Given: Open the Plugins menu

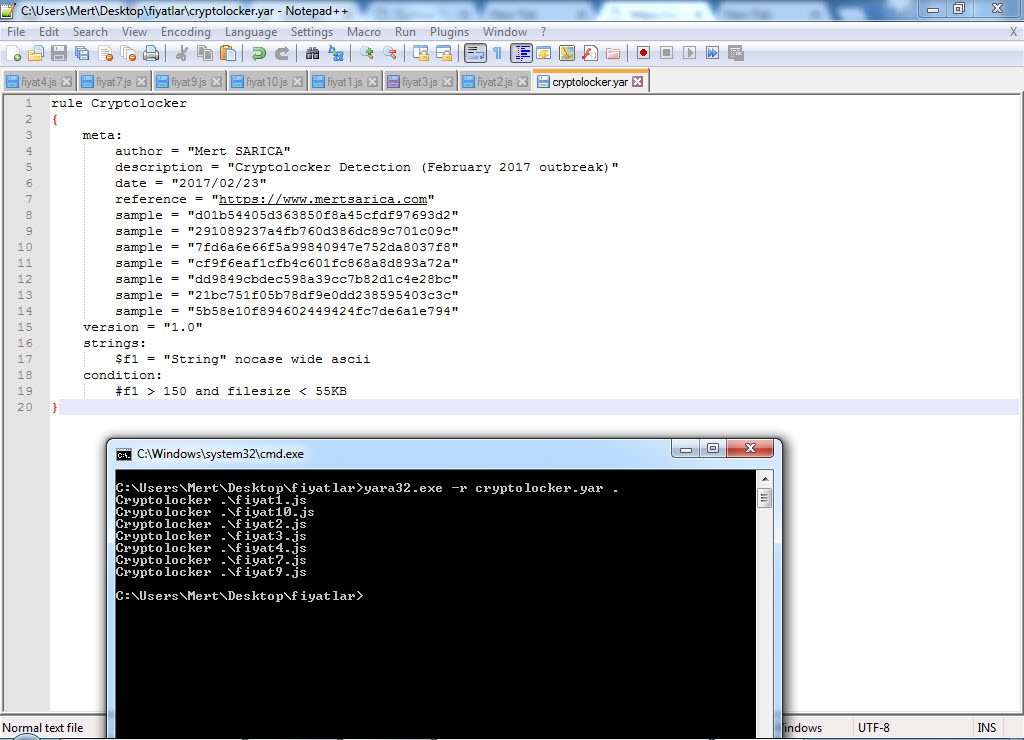Looking at the screenshot, I should coord(449,32).
